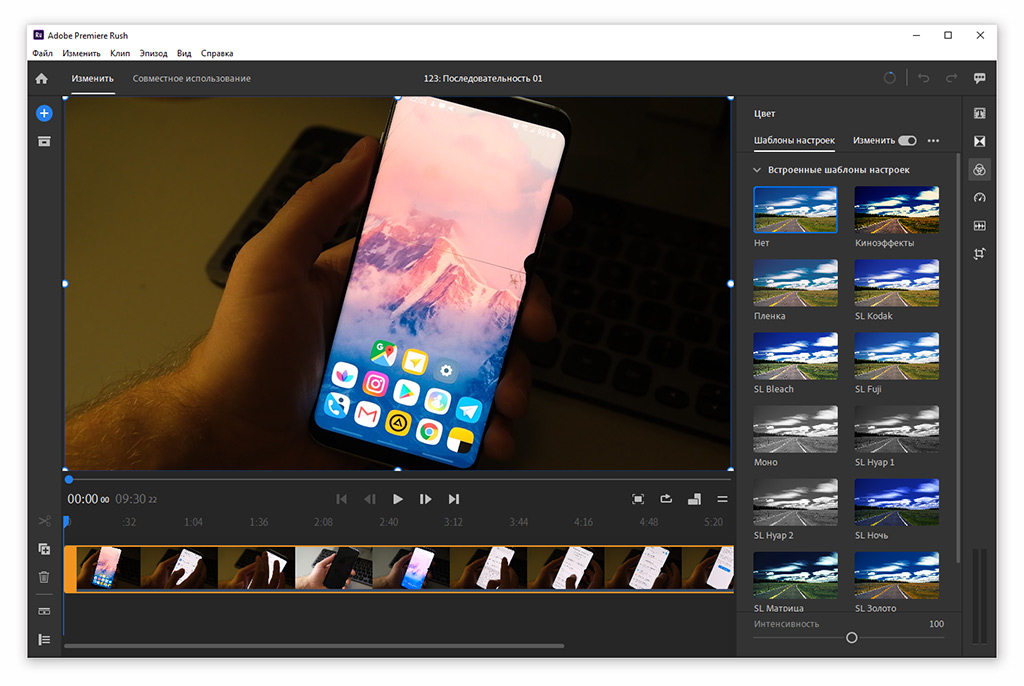Undo the last action
Image resolution: width=1024 pixels, height=686 pixels.
click(x=923, y=78)
